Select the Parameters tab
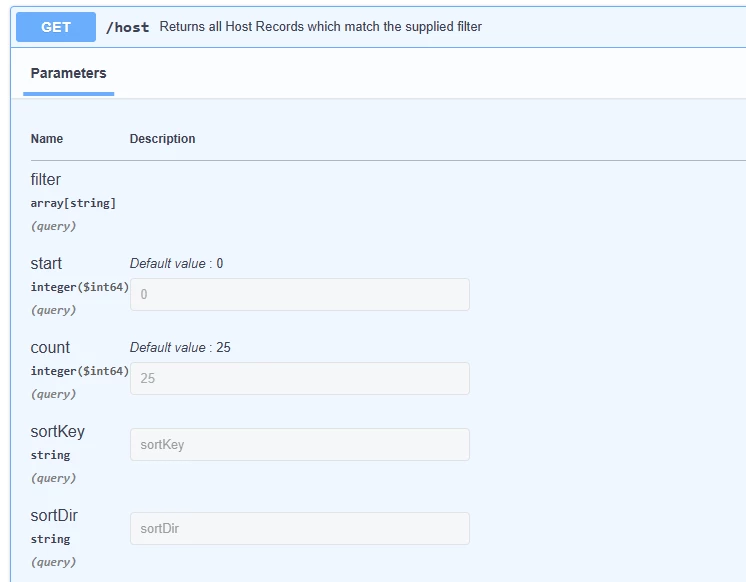 [x=69, y=73]
